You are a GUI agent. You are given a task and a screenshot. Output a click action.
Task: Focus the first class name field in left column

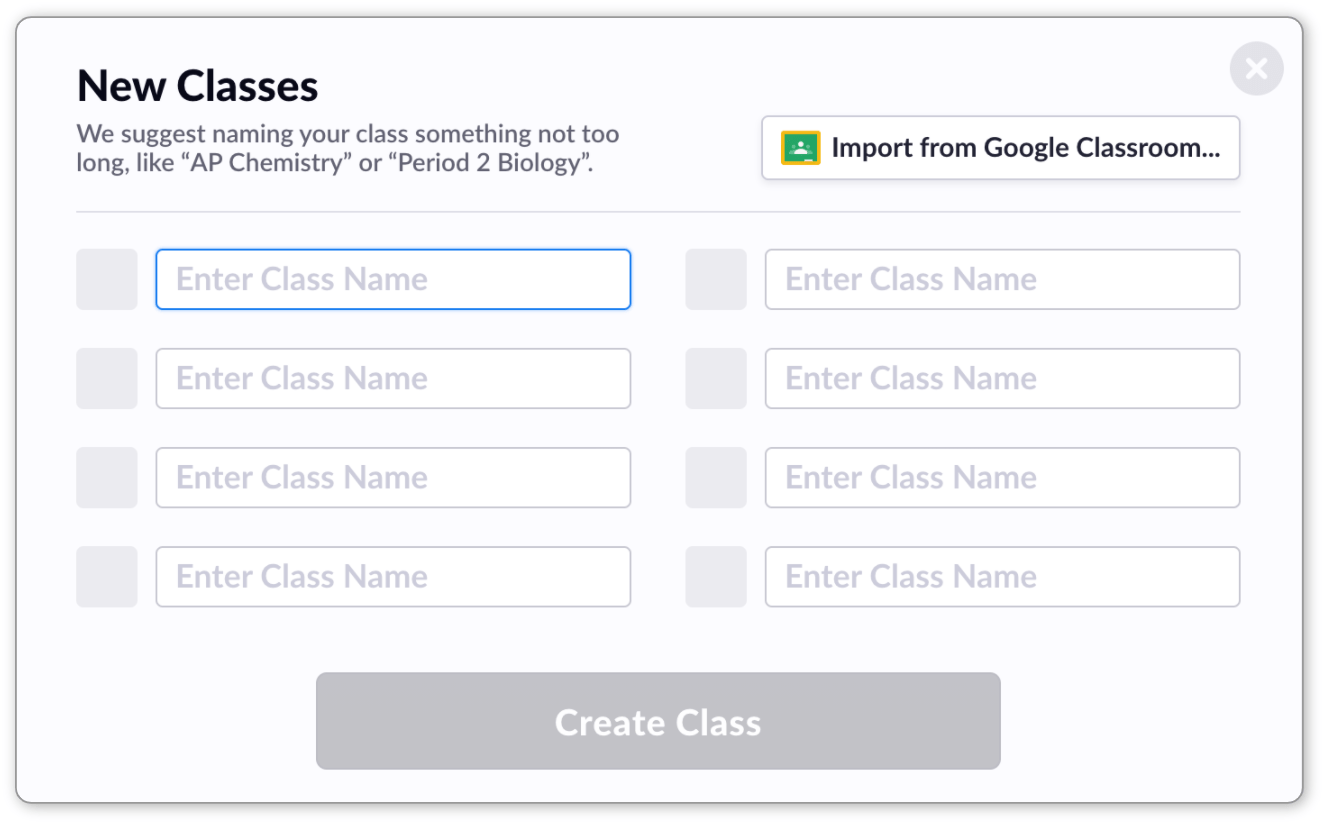pos(393,279)
